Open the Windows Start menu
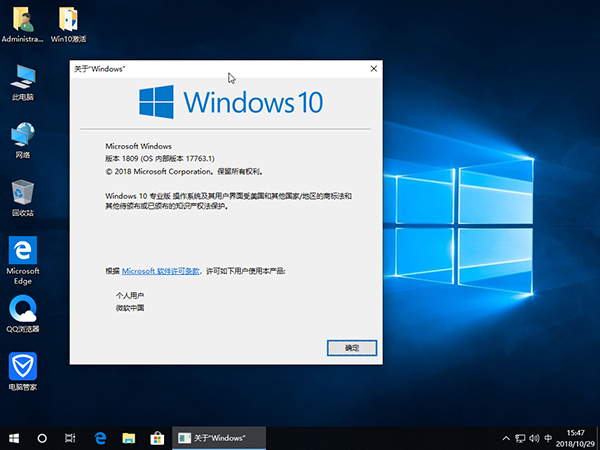The image size is (600, 450). [x=14, y=438]
